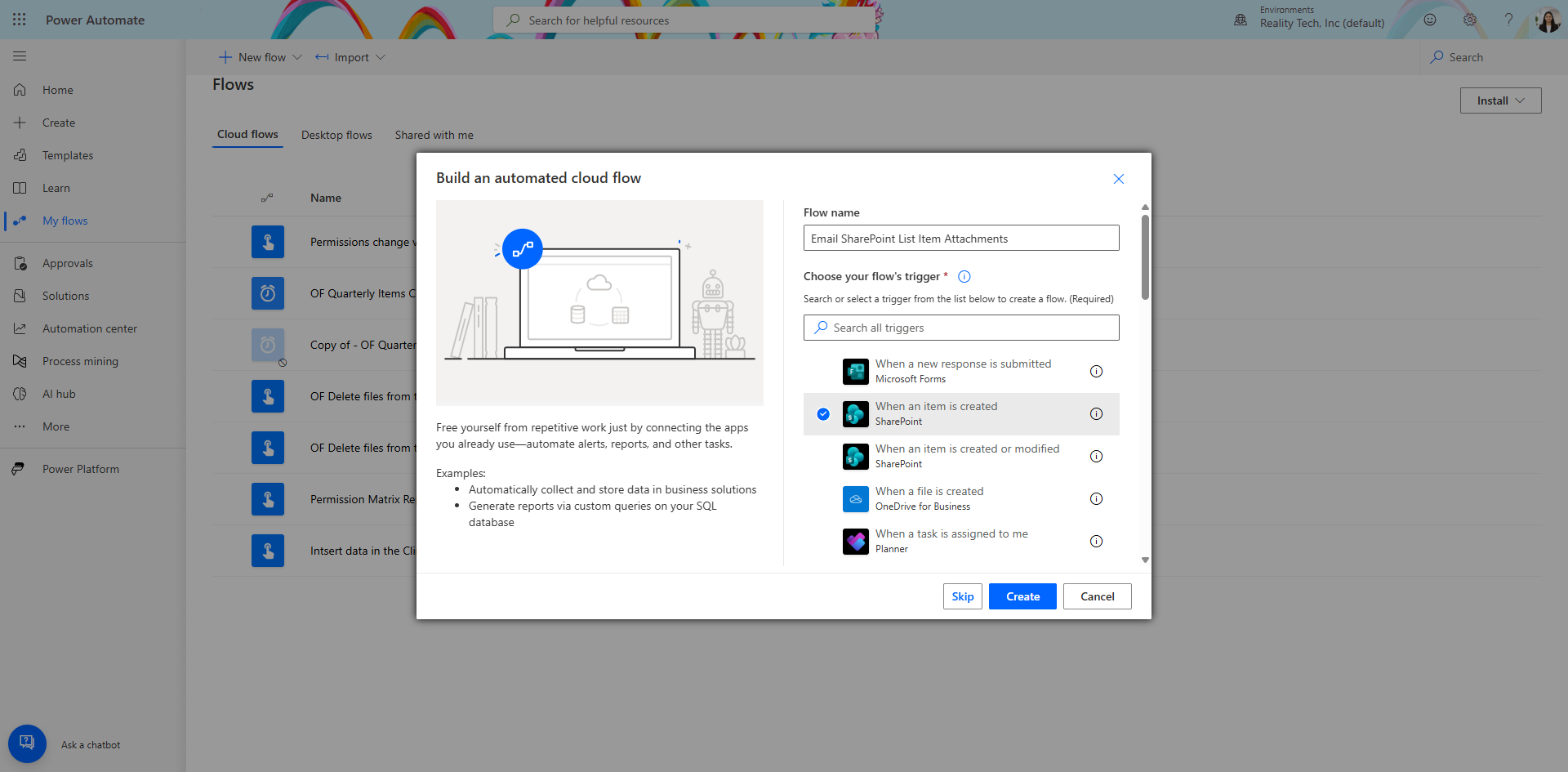
Task: Uncheck the When an item is created trigger
Action: (823, 414)
